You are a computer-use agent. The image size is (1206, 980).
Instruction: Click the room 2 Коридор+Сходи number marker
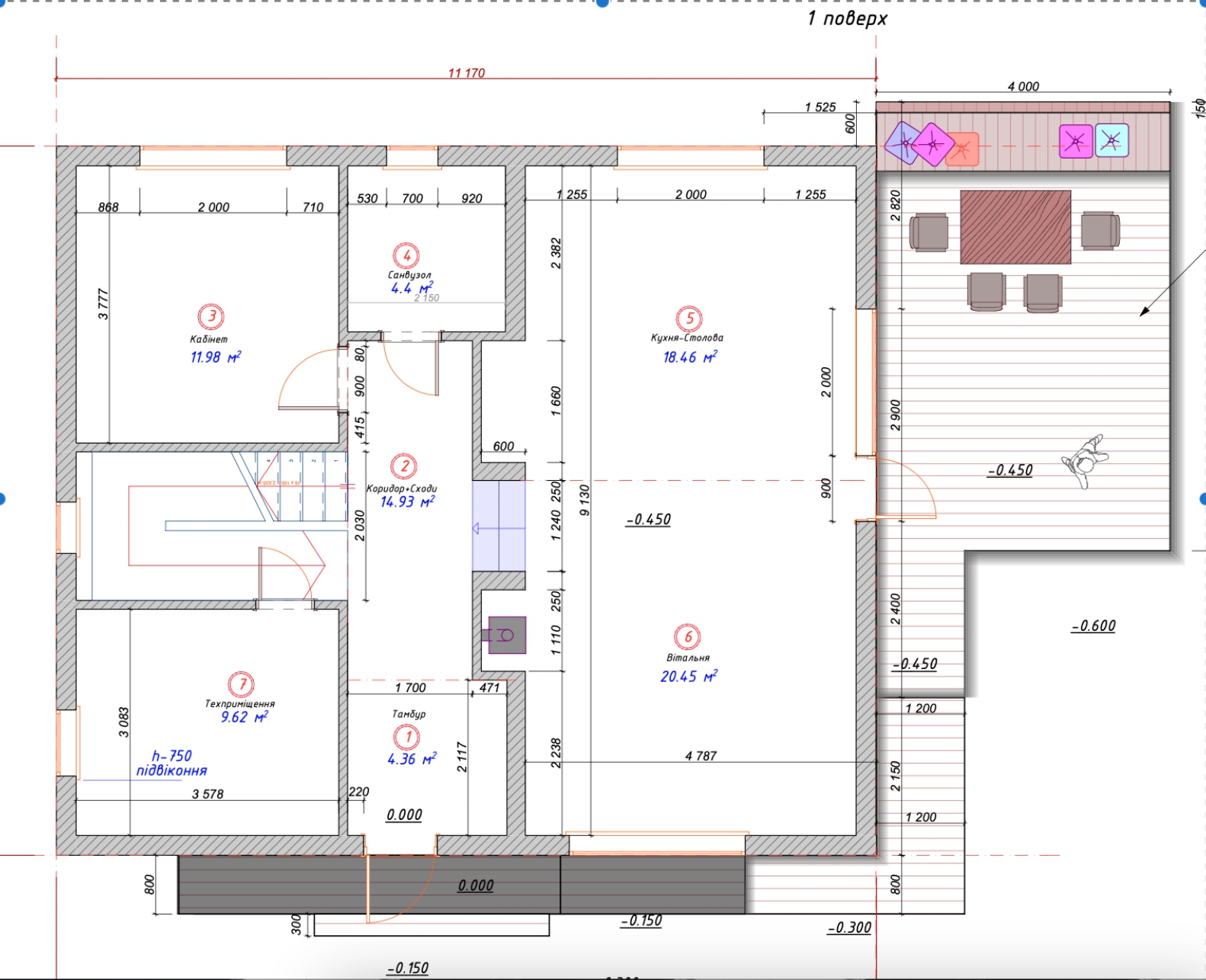tap(404, 466)
